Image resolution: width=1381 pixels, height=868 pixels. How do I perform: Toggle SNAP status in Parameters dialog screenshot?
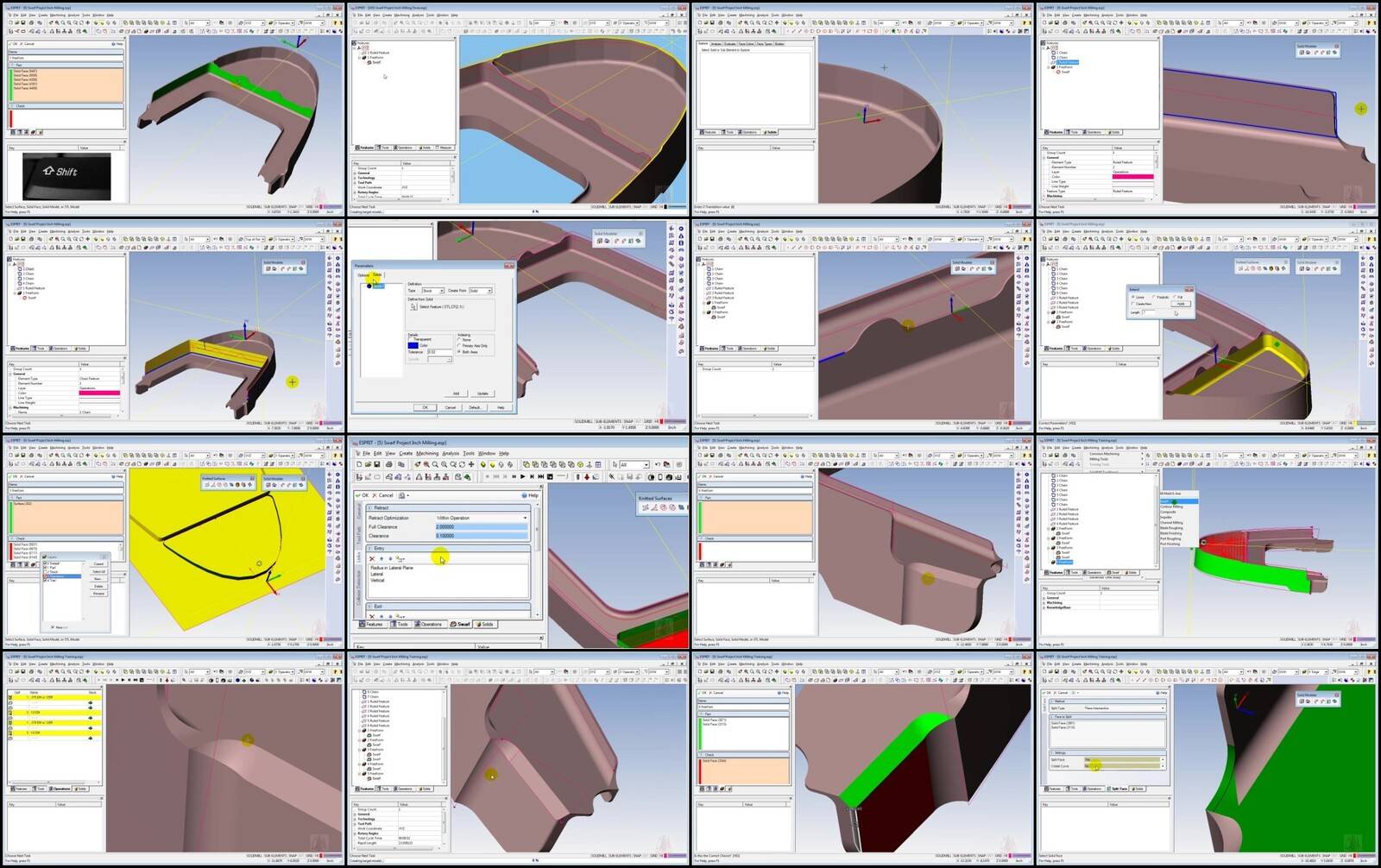(x=628, y=421)
